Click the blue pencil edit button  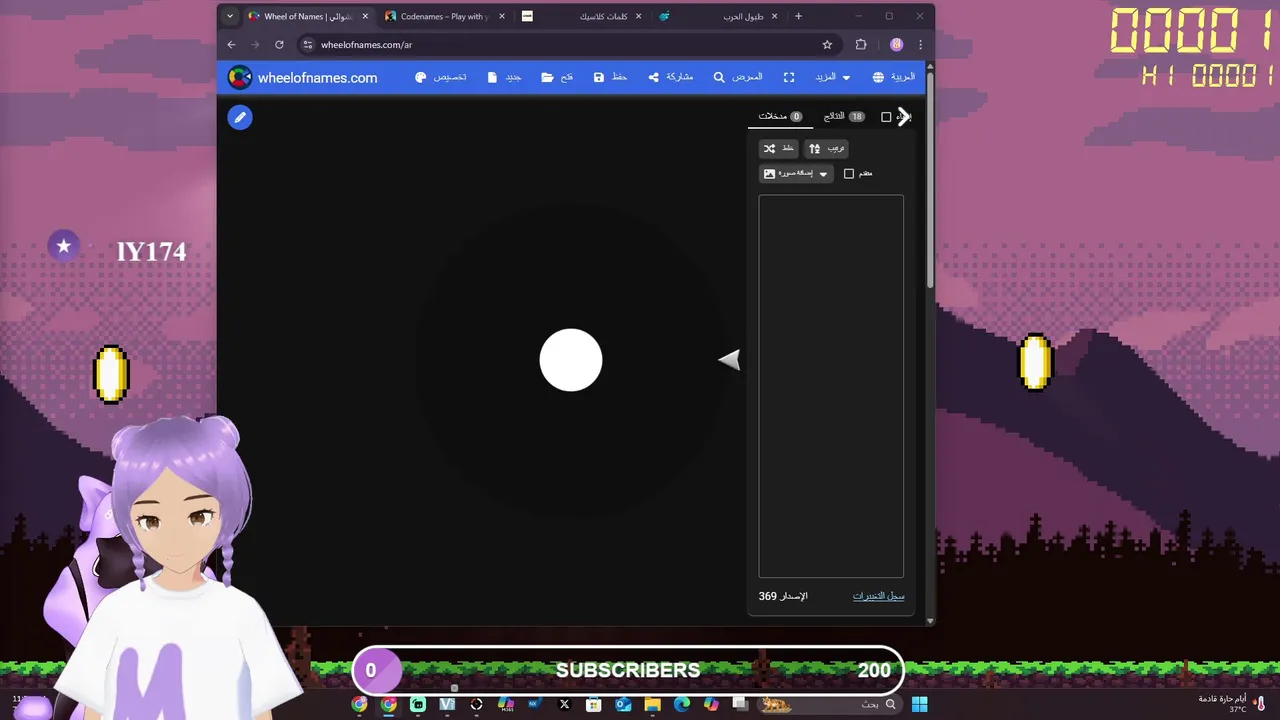pyautogui.click(x=240, y=117)
